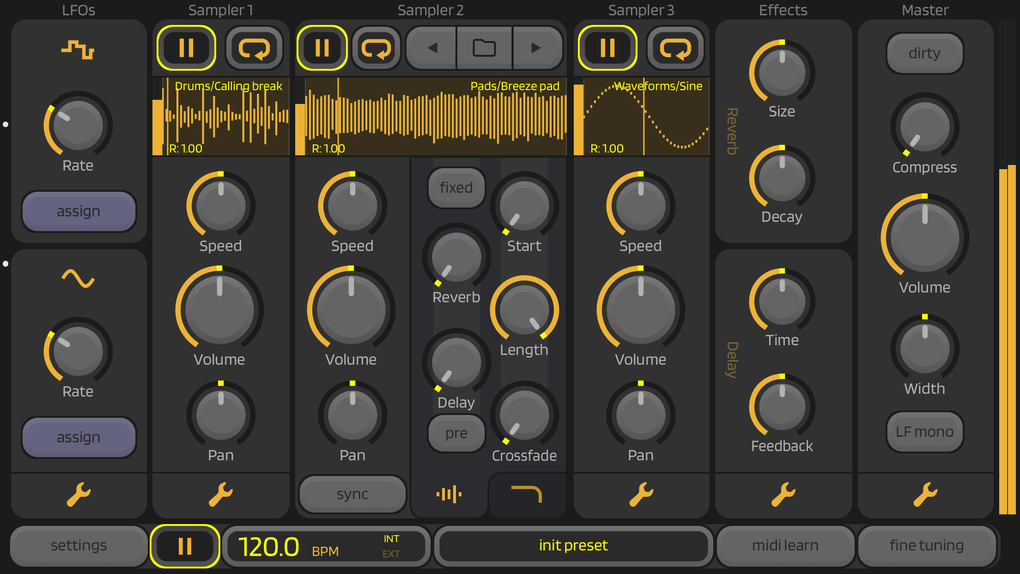This screenshot has width=1020, height=574.
Task: Toggle loop mode on Sampler 3
Action: (675, 48)
